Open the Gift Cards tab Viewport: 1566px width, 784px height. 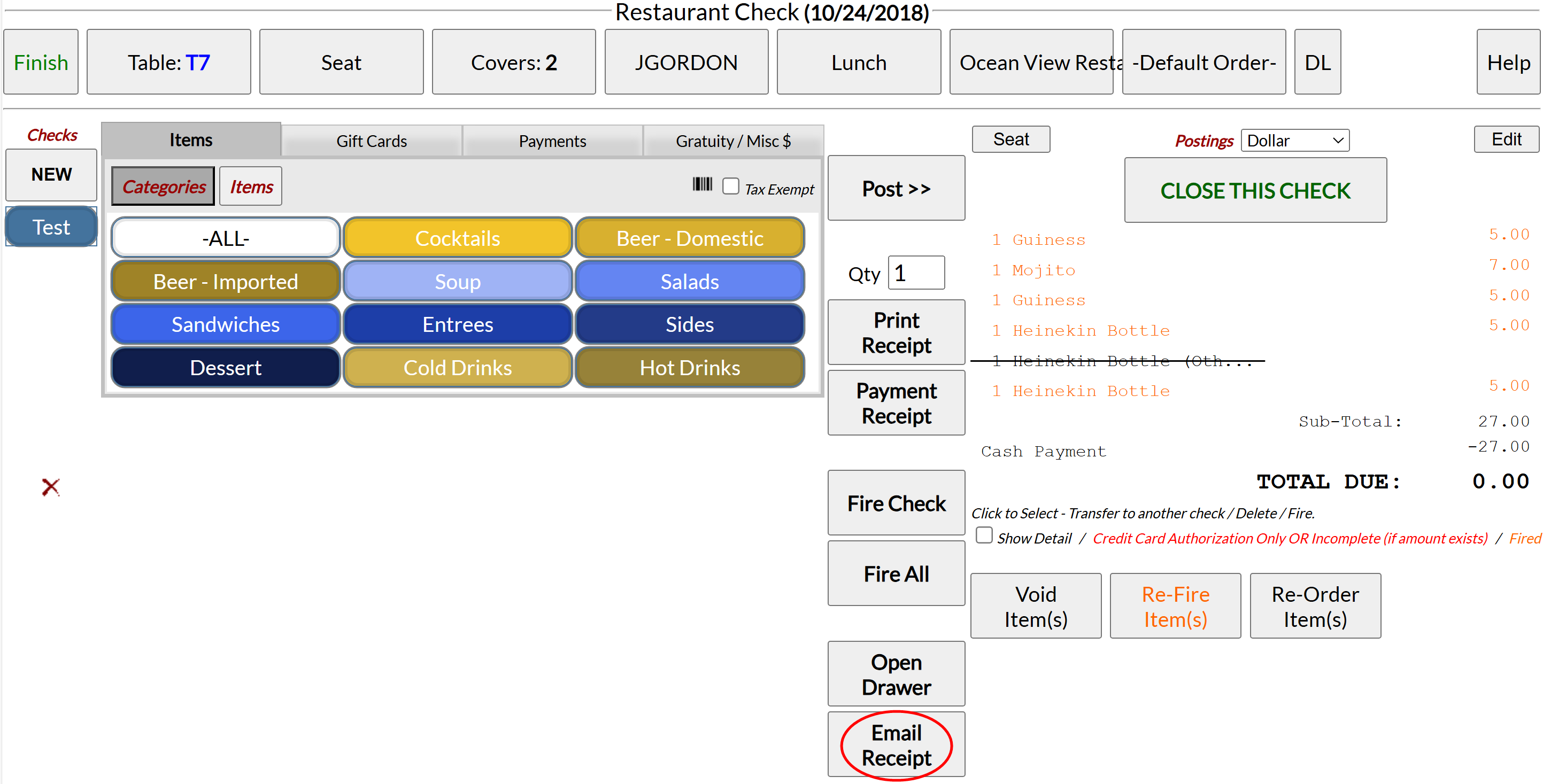(372, 141)
